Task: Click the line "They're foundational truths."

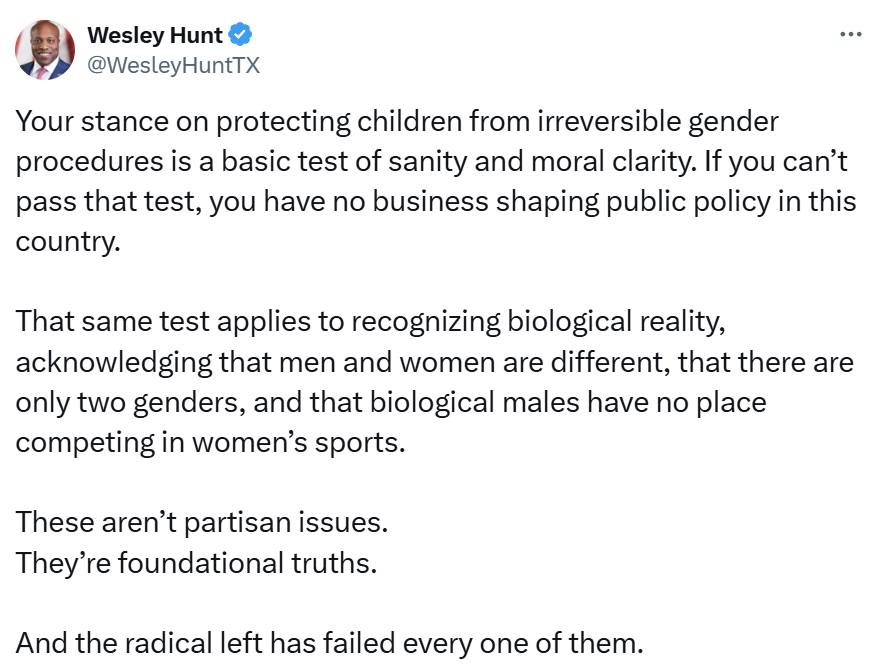Action: coord(196,563)
